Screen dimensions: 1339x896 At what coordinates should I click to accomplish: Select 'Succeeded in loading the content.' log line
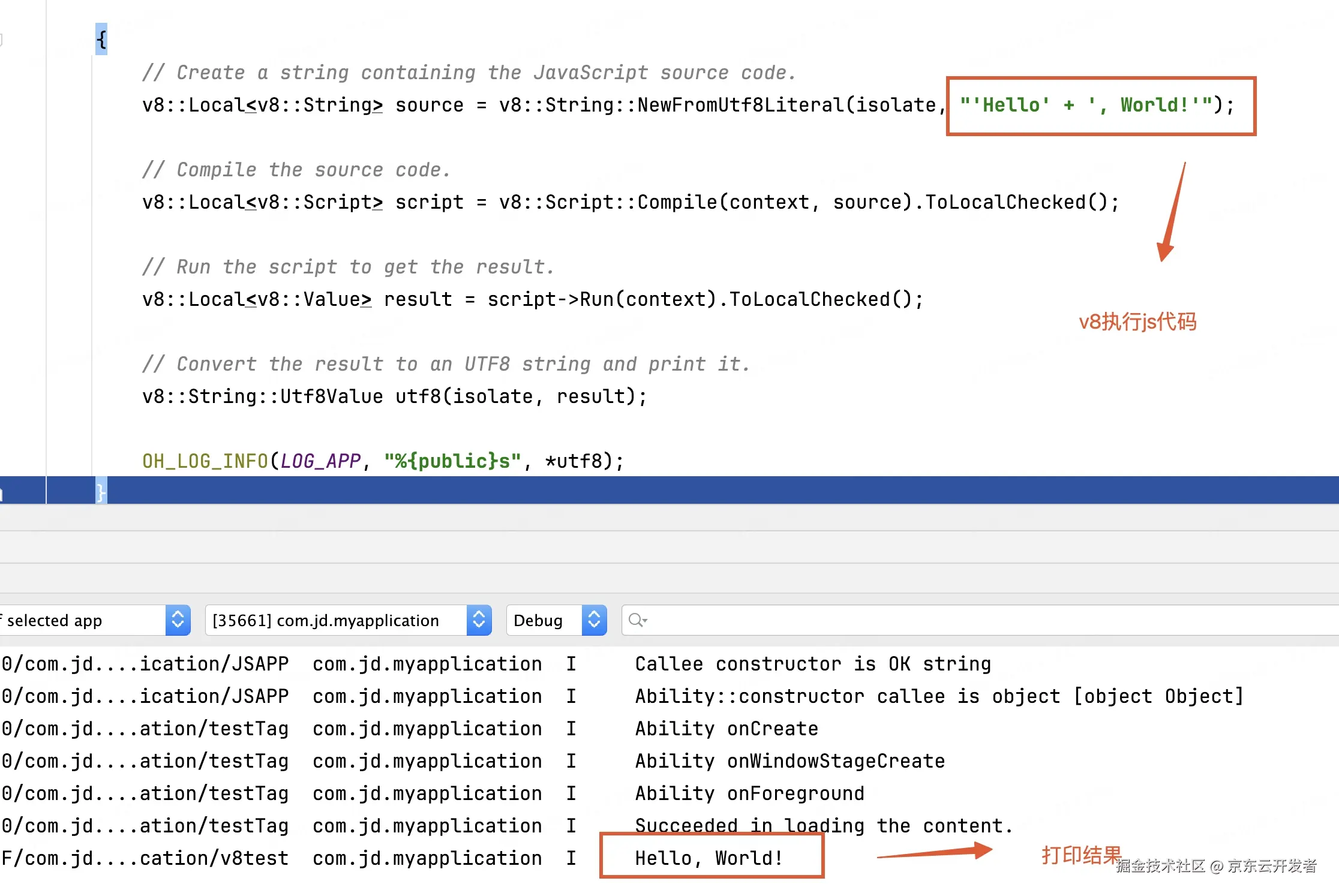tap(824, 826)
